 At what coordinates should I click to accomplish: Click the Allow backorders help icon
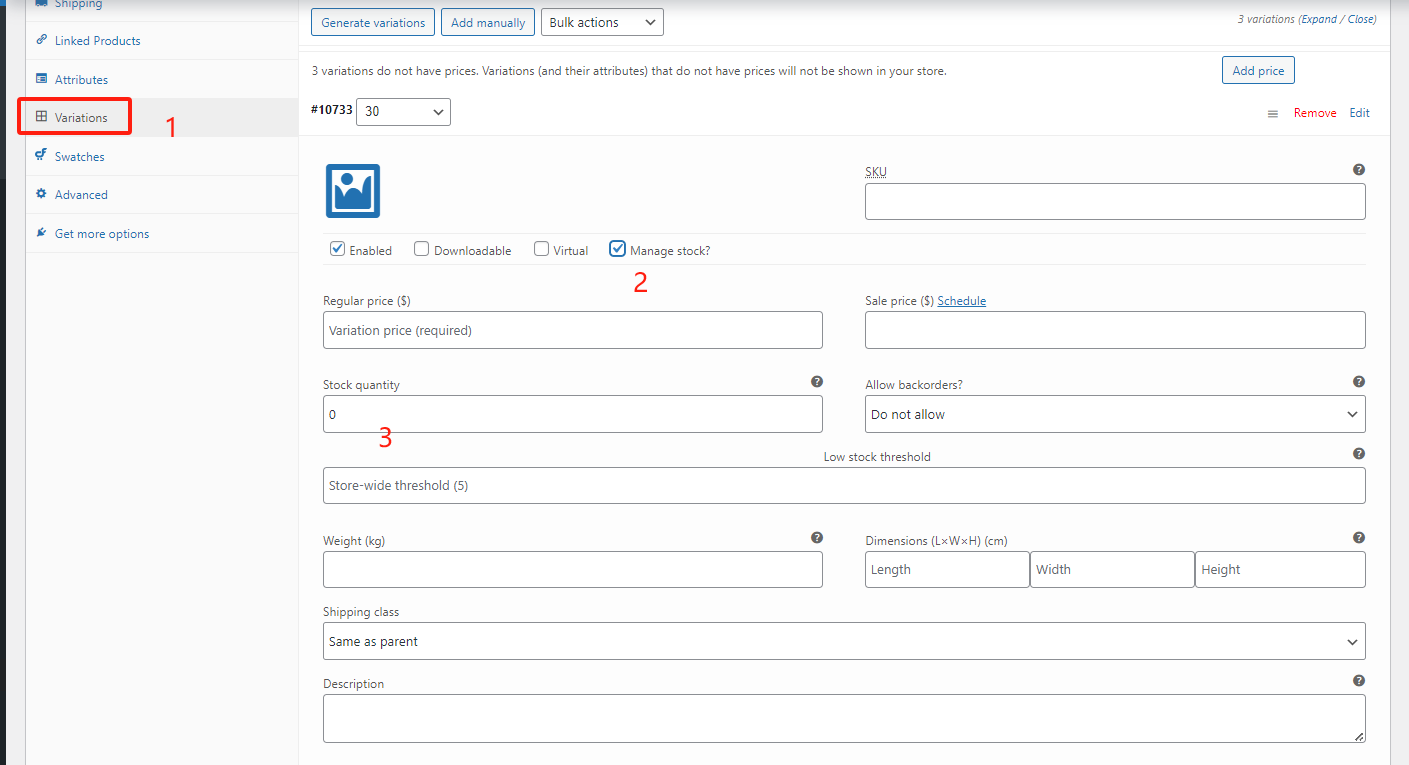(1359, 382)
